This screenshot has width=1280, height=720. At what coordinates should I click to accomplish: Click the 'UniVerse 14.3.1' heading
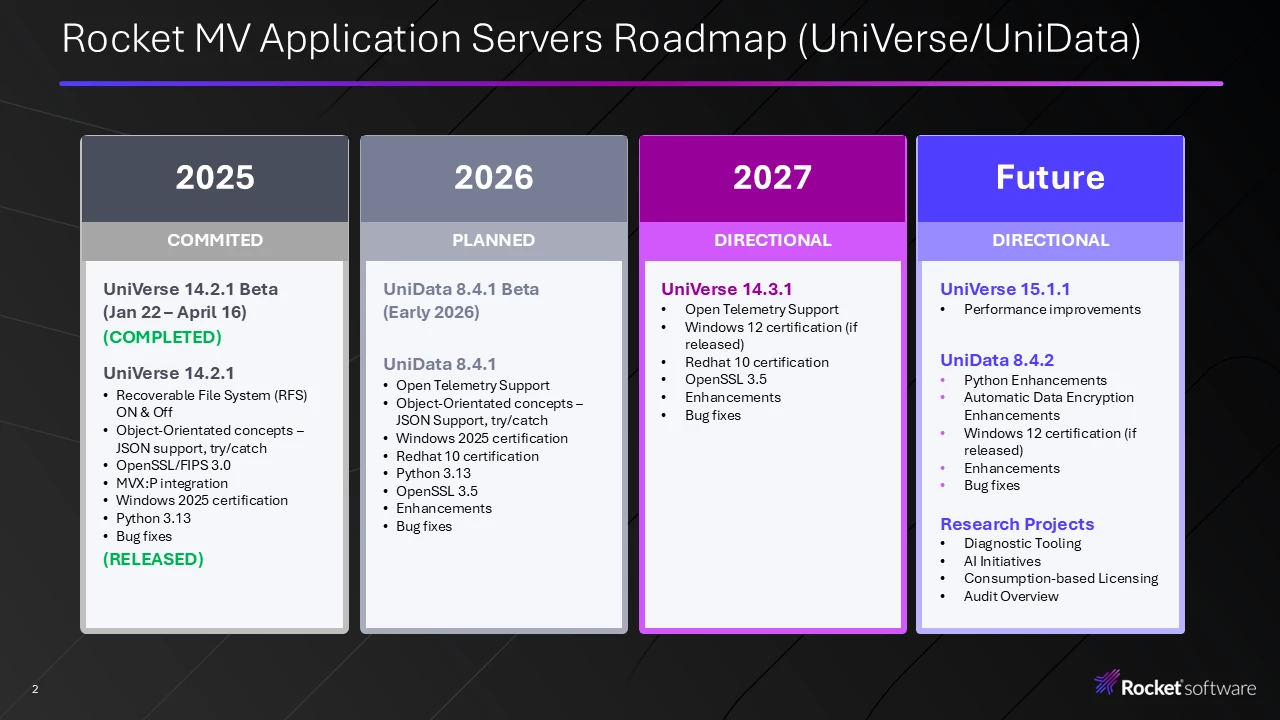point(727,289)
